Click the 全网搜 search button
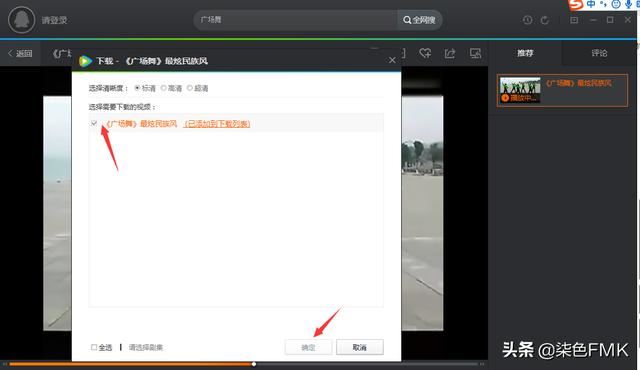This screenshot has height=370, width=640. coord(419,20)
